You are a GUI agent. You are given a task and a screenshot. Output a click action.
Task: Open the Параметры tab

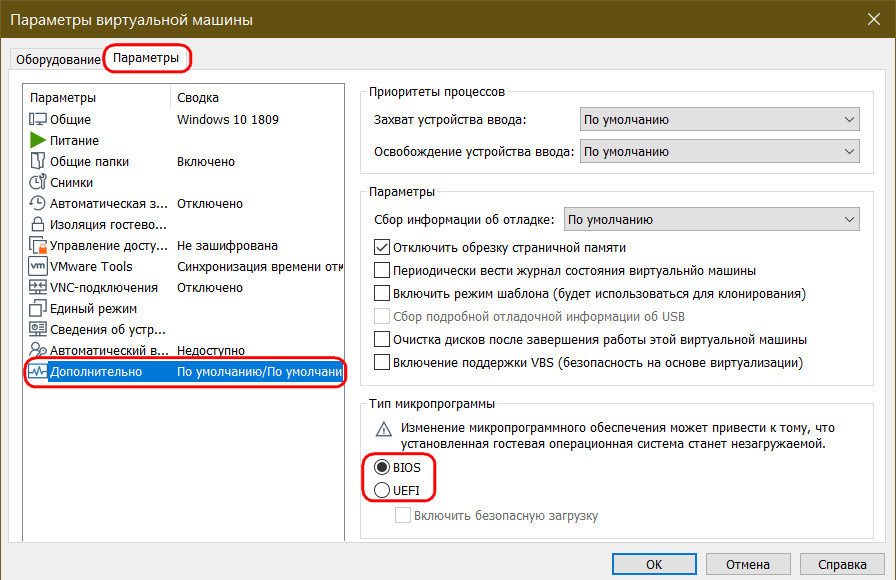coord(146,59)
